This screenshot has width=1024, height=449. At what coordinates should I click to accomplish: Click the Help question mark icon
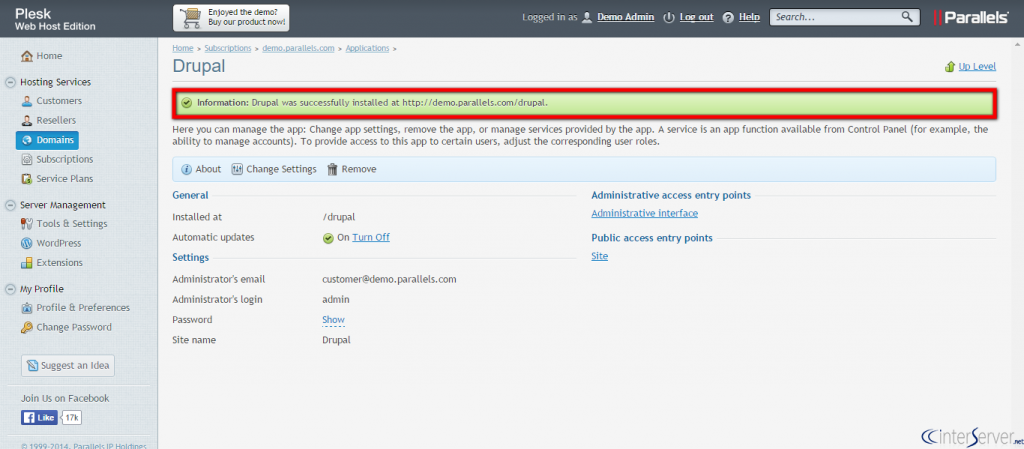[729, 18]
